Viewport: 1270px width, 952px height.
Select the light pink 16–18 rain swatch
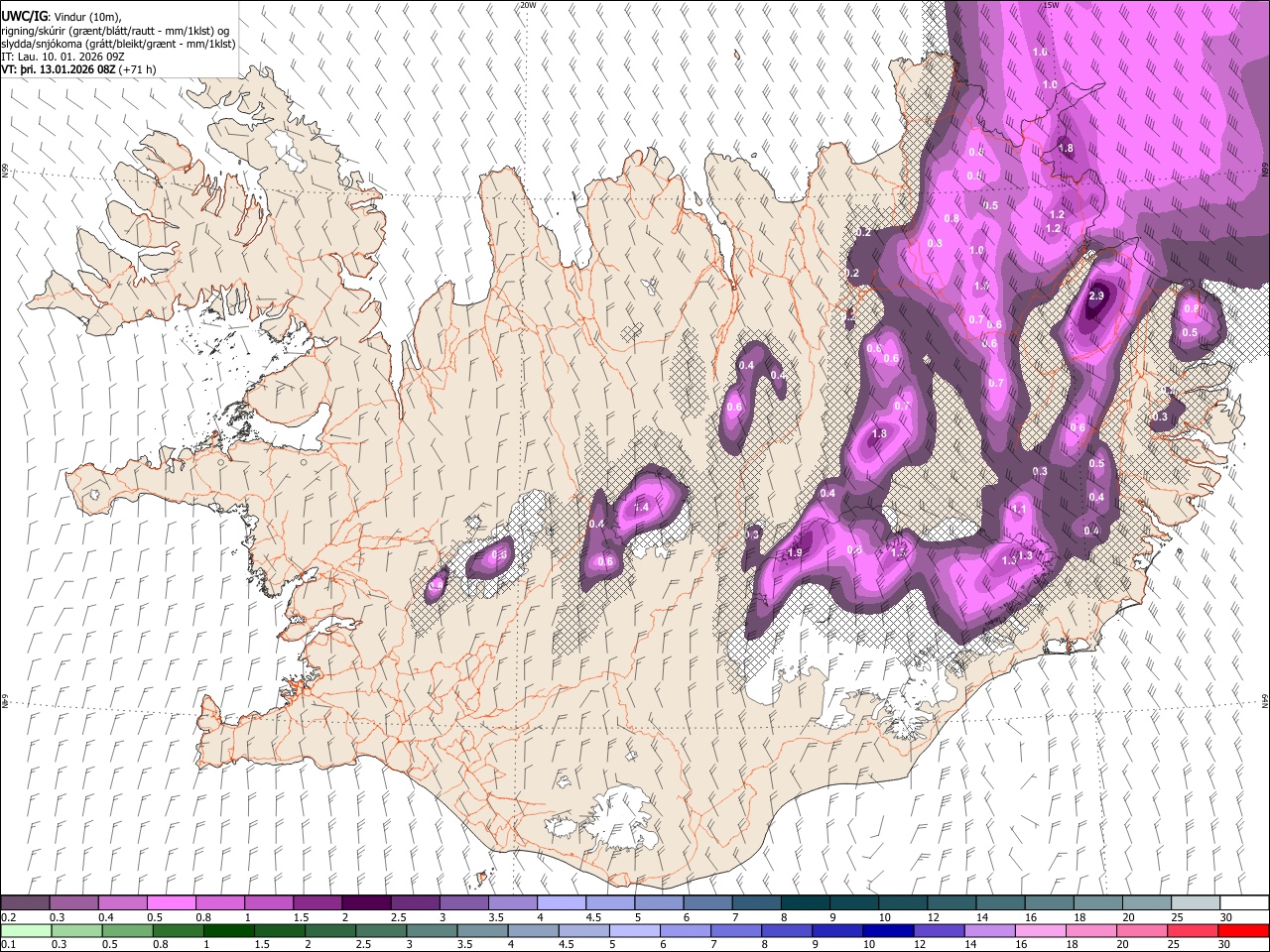pos(1040,930)
